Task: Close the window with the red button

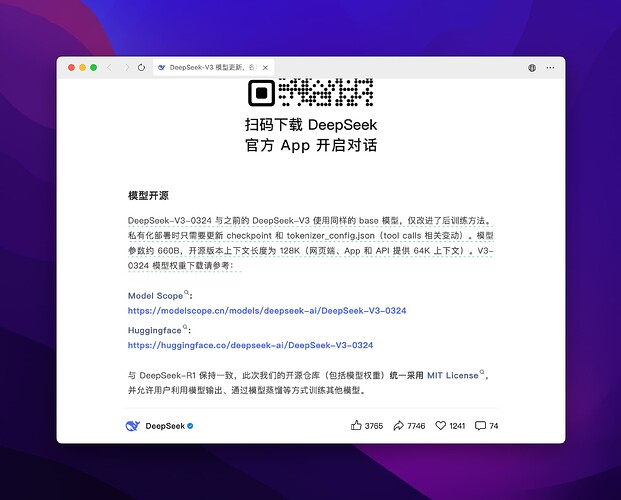Action: tap(71, 67)
